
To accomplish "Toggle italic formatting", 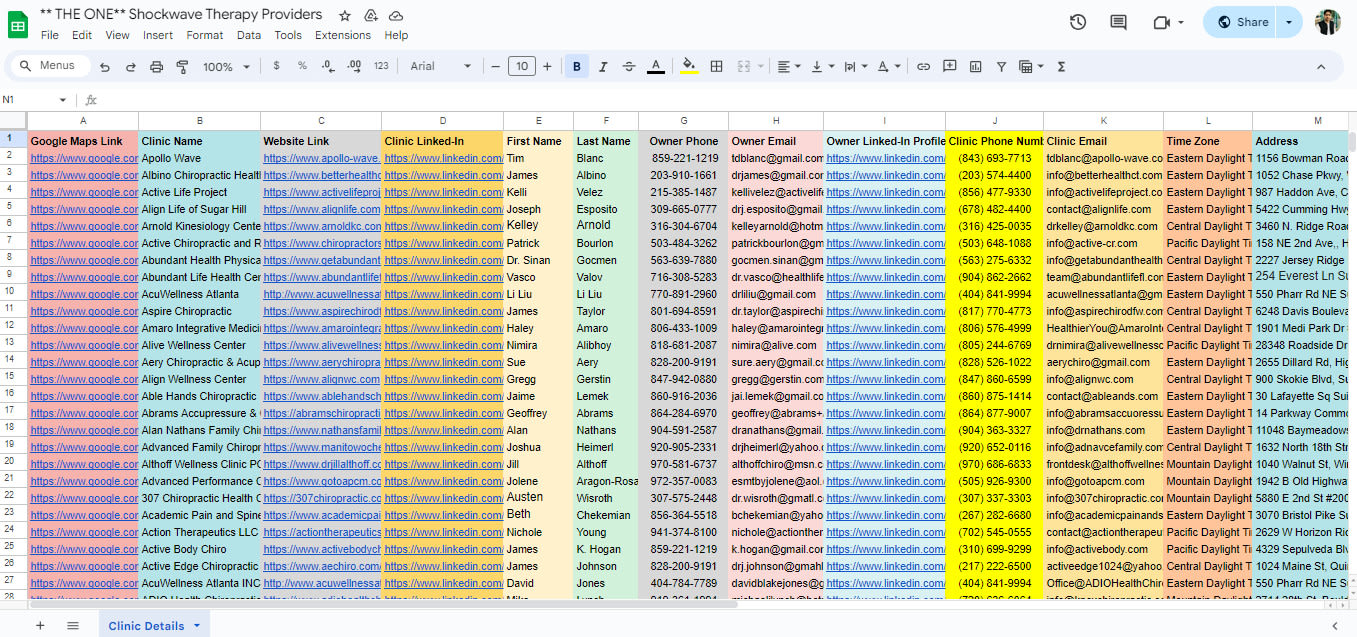I will [x=603, y=67].
